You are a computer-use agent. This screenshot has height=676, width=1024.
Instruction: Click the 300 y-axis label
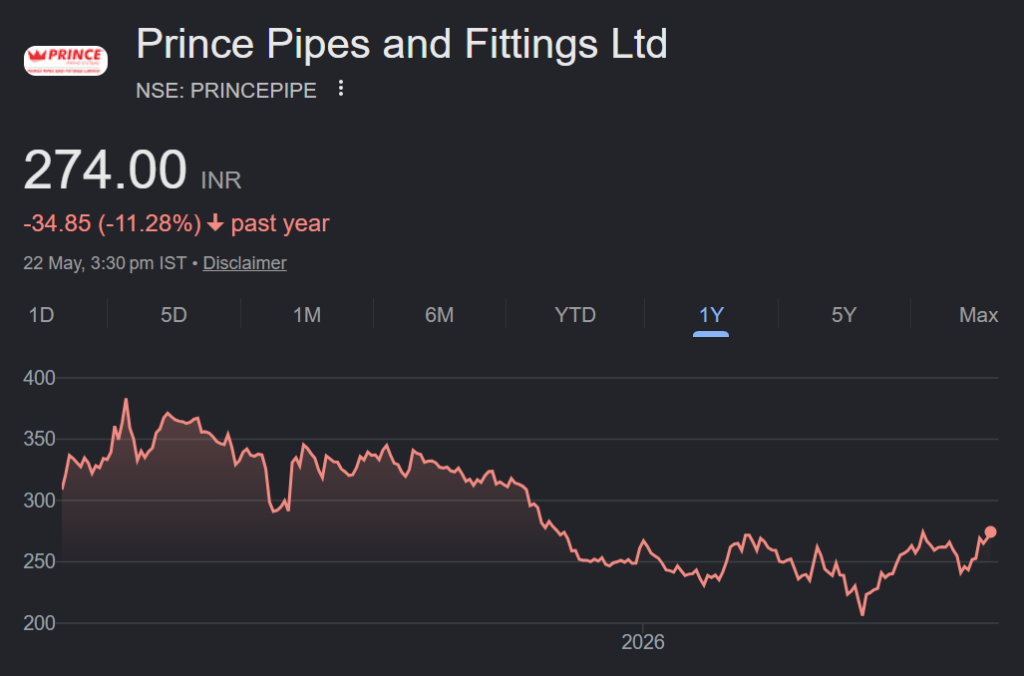click(x=39, y=500)
